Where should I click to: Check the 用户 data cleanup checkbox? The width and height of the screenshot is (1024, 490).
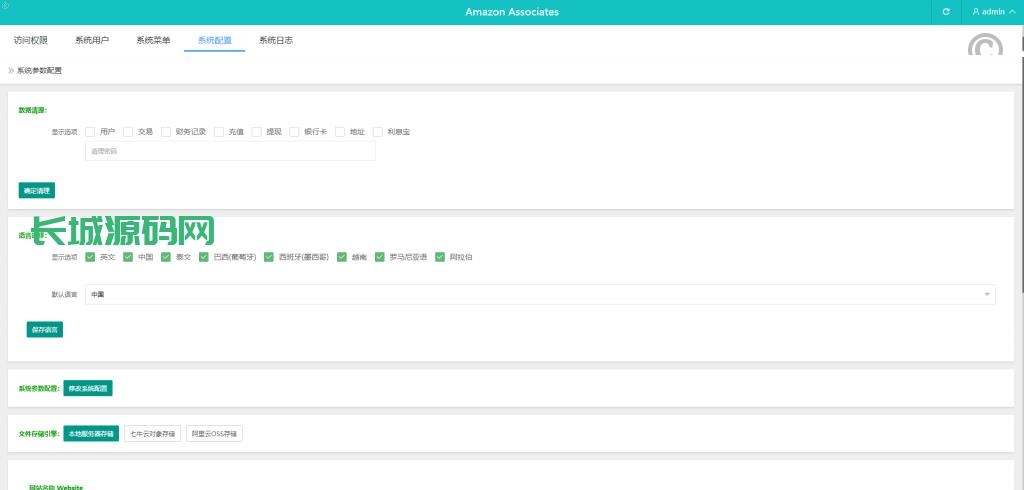90,131
